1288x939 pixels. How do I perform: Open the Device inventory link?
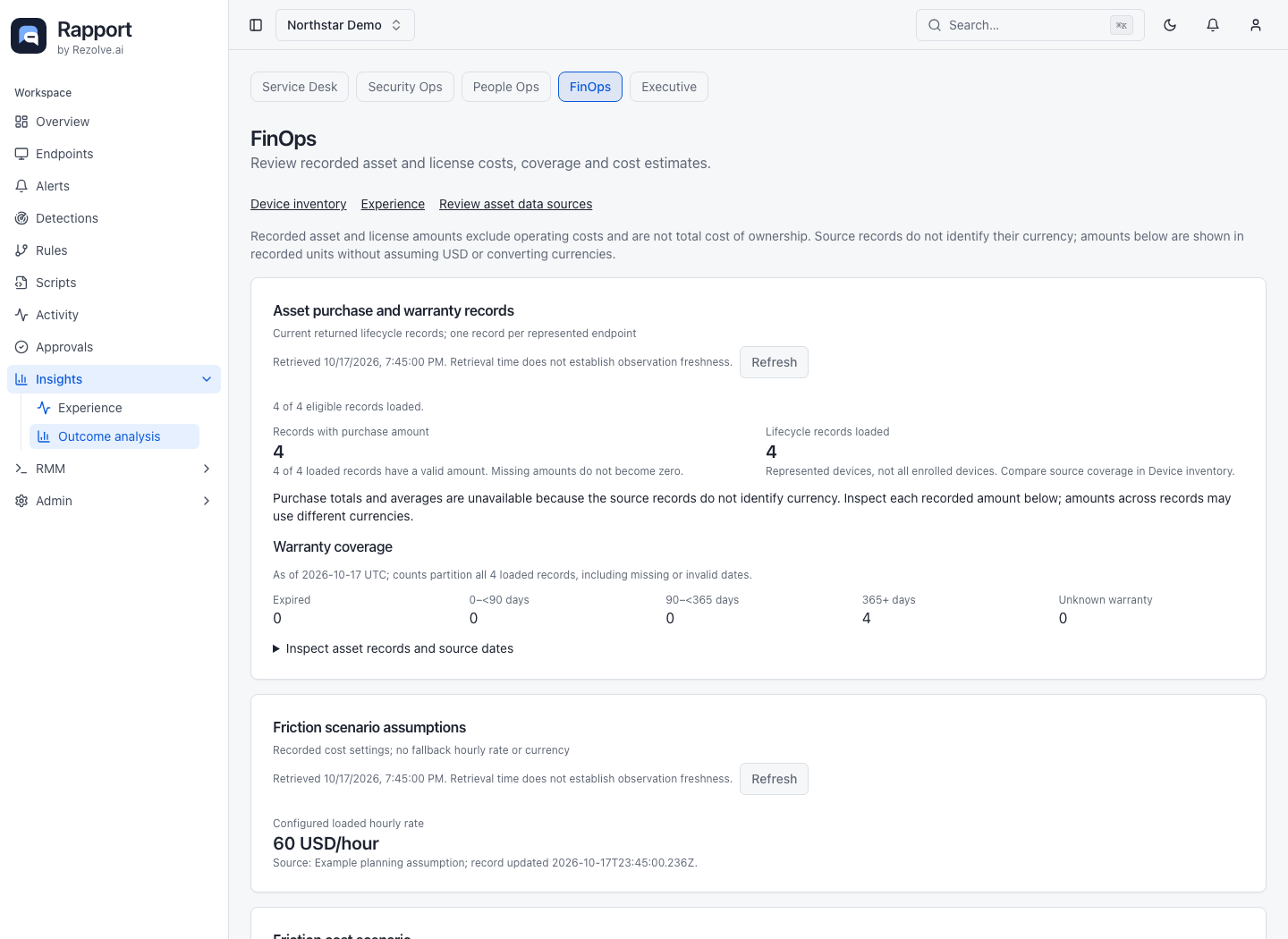tap(299, 204)
